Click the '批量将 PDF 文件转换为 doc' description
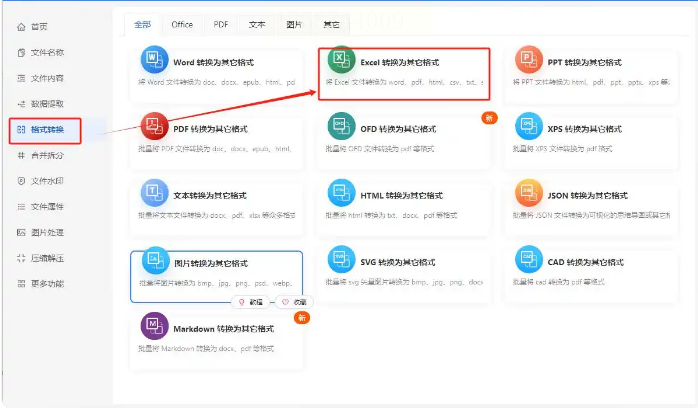The height and width of the screenshot is (408, 698). 215,149
